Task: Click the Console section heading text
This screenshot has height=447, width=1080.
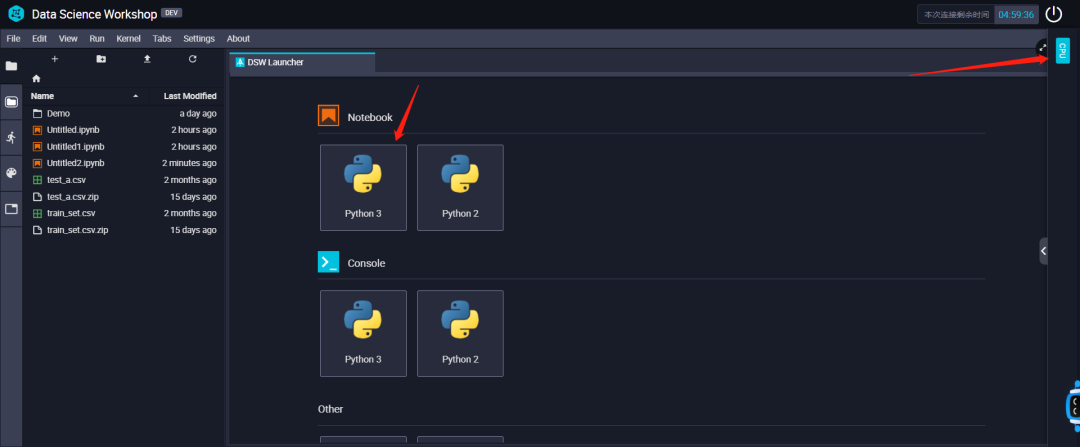Action: click(x=366, y=263)
